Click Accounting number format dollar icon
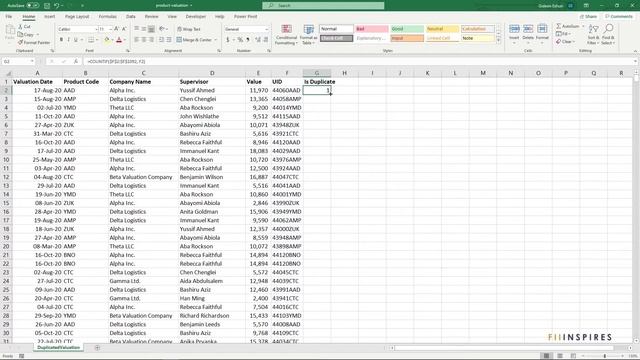This screenshot has width=640, height=360. click(228, 40)
